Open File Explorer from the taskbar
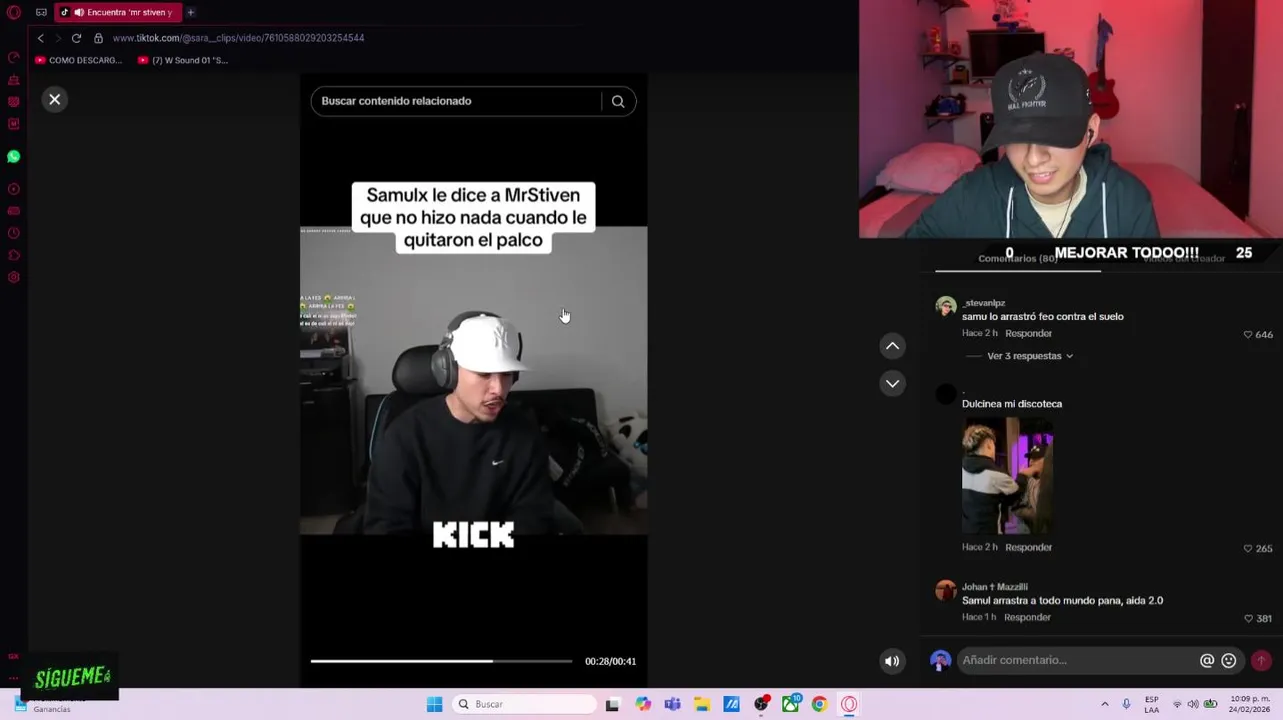The width and height of the screenshot is (1283, 720). point(702,704)
